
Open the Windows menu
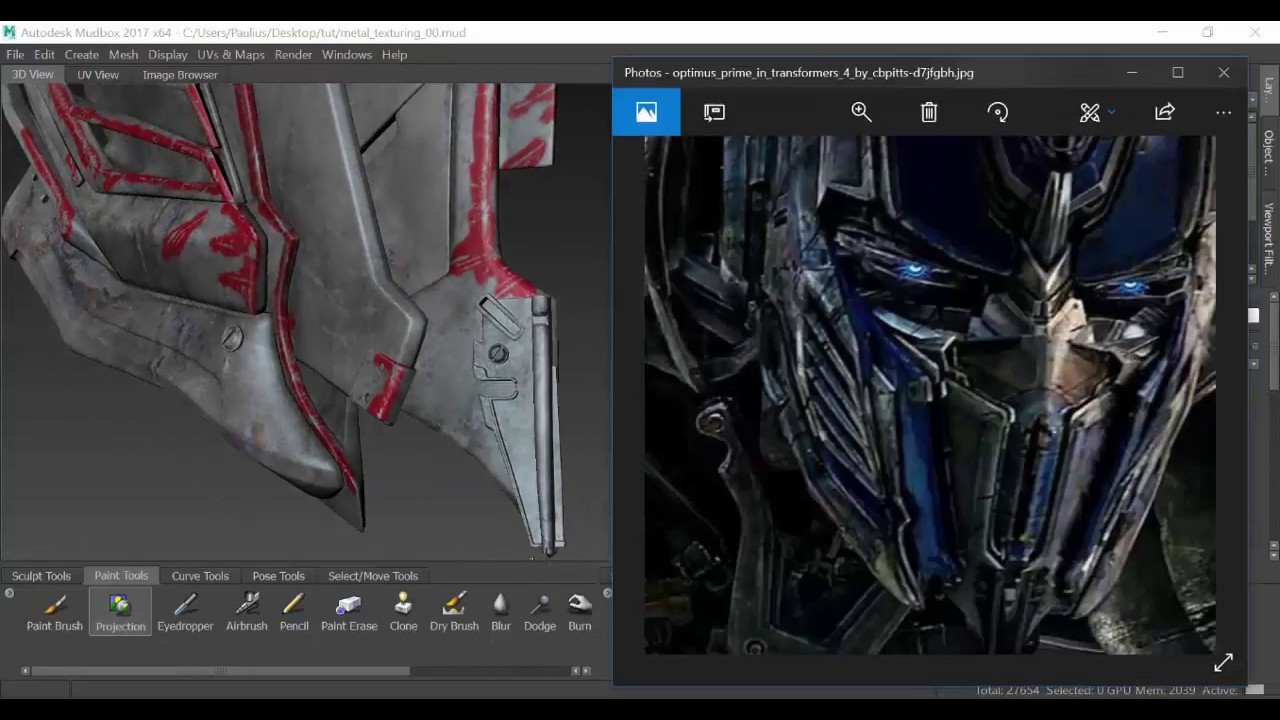pyautogui.click(x=347, y=54)
